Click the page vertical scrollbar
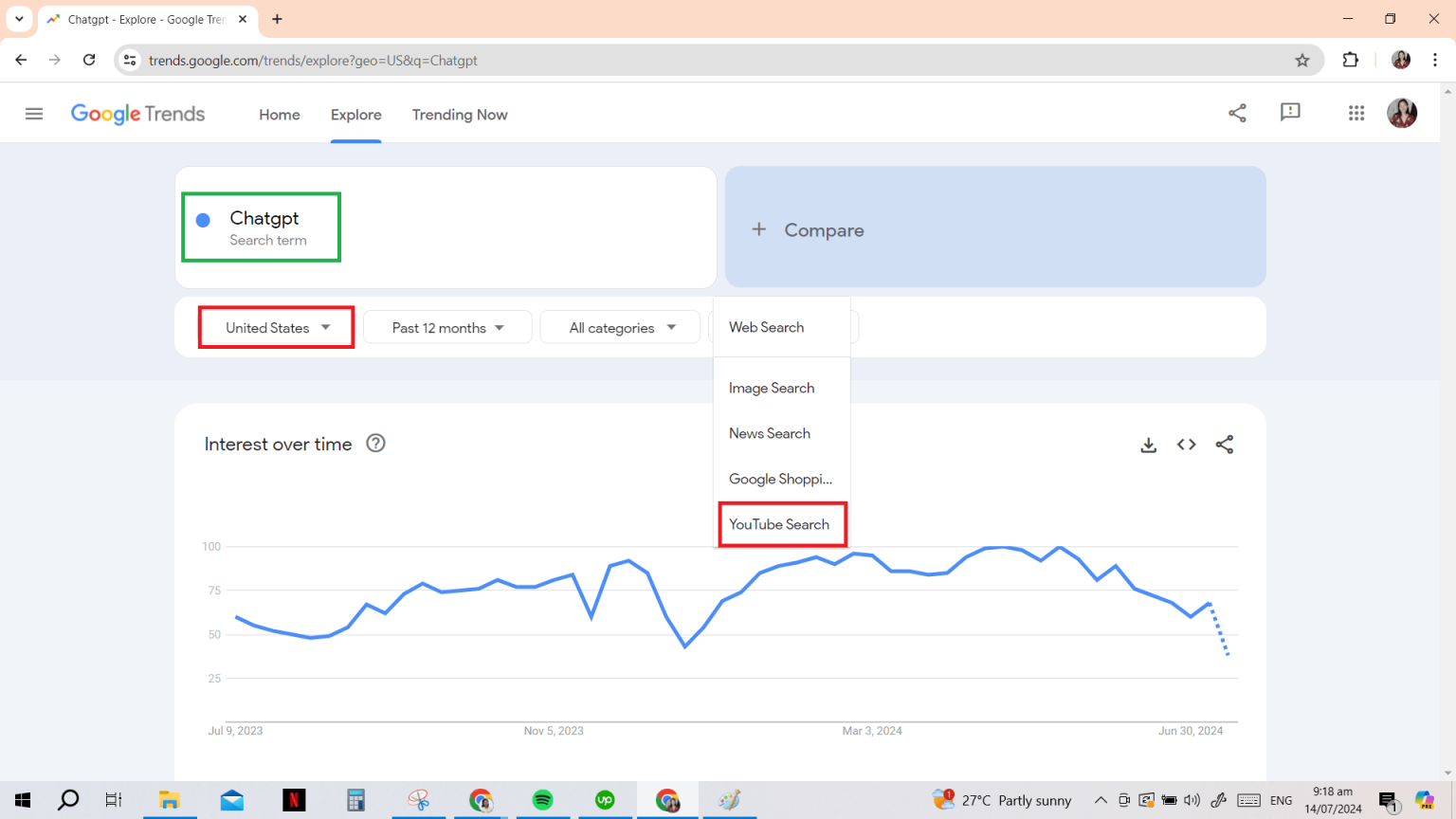This screenshot has height=819, width=1456. tap(1447, 431)
